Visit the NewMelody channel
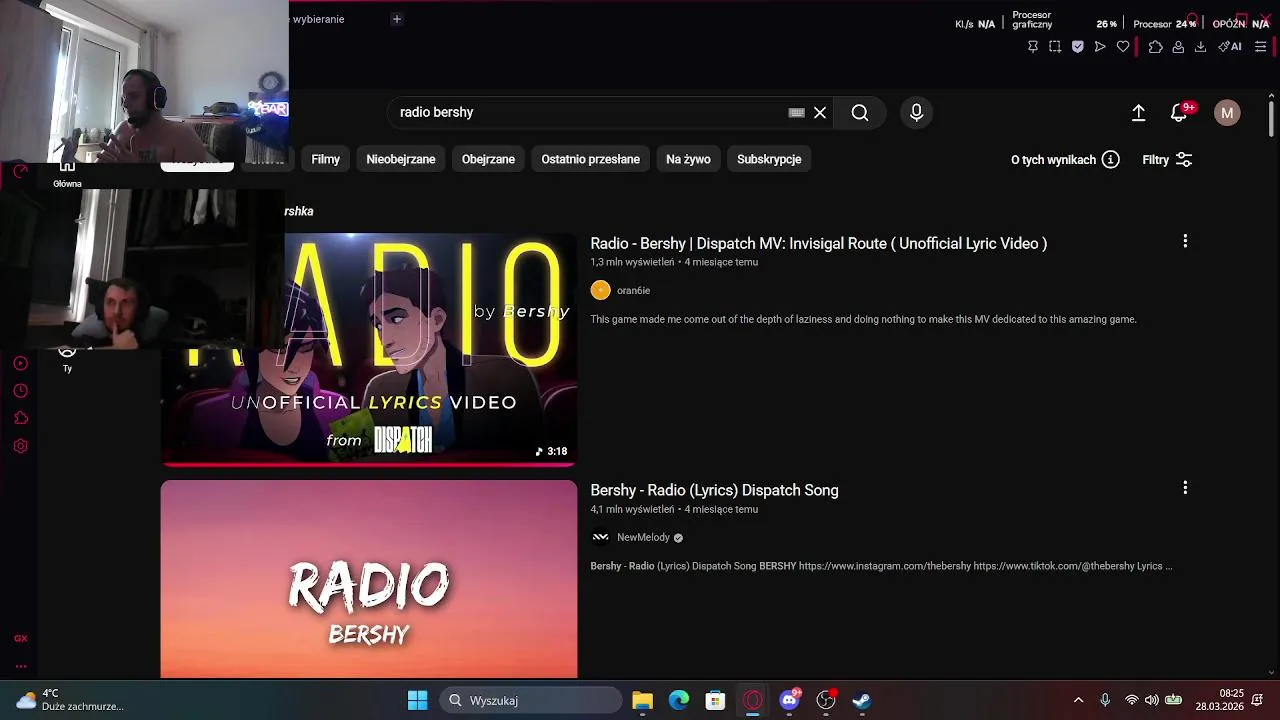Image resolution: width=1280 pixels, height=720 pixels. click(x=643, y=538)
